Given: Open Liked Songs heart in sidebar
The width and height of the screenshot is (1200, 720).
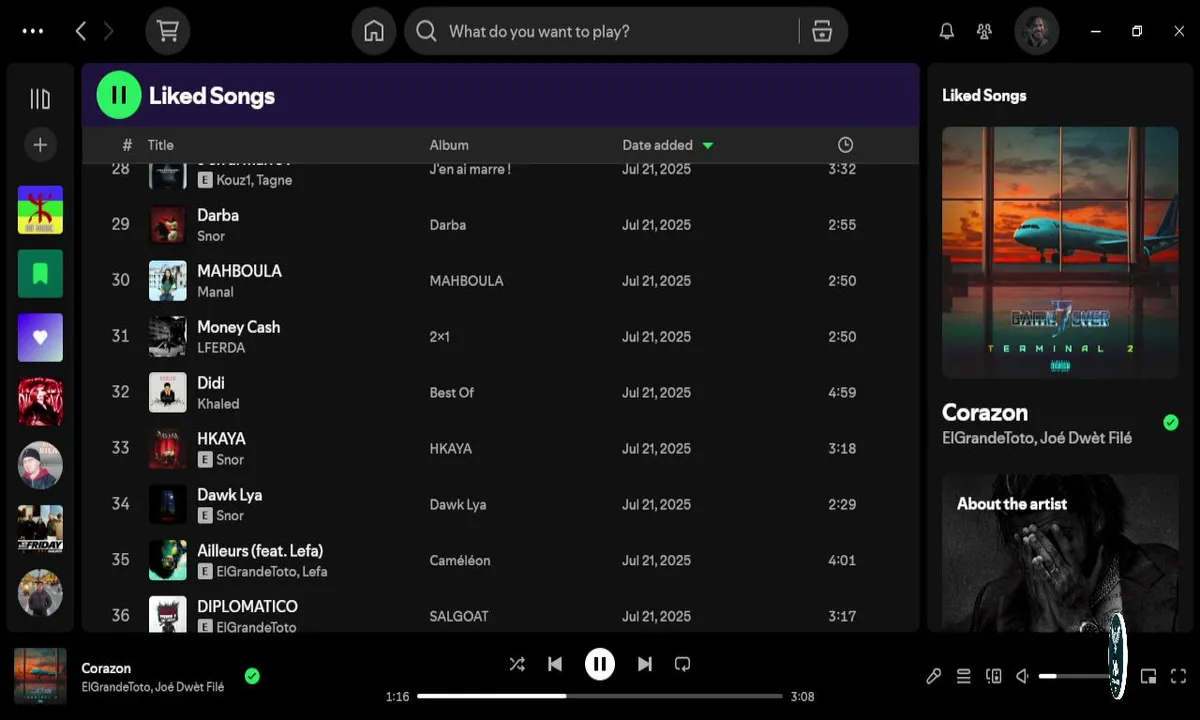Looking at the screenshot, I should pos(40,337).
